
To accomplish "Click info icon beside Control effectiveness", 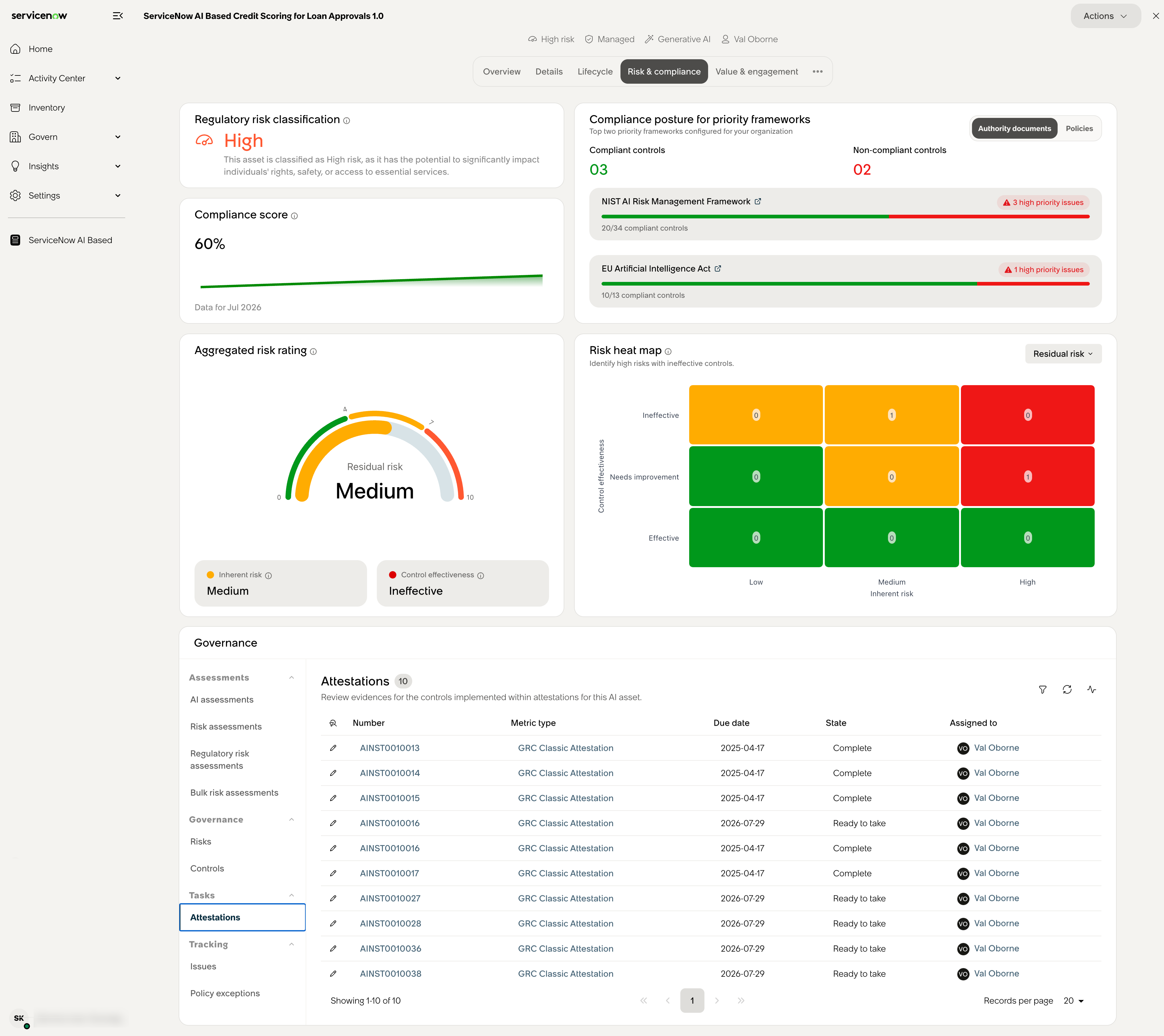I will 481,576.
